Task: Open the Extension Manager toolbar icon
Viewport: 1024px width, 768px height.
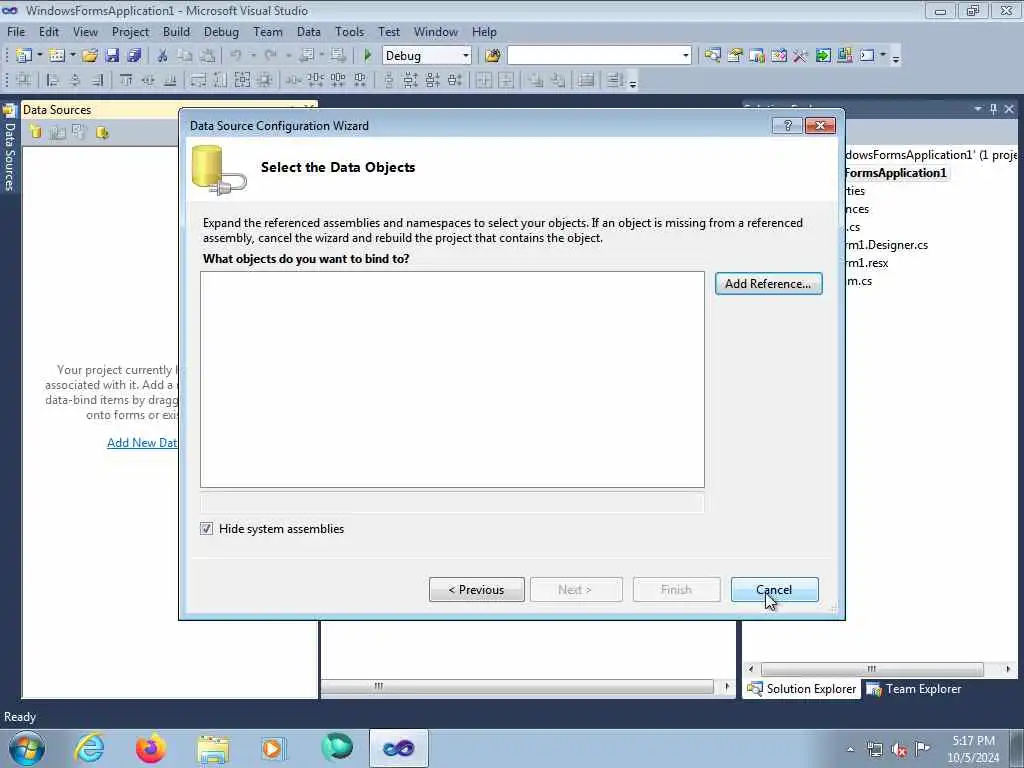Action: click(845, 56)
